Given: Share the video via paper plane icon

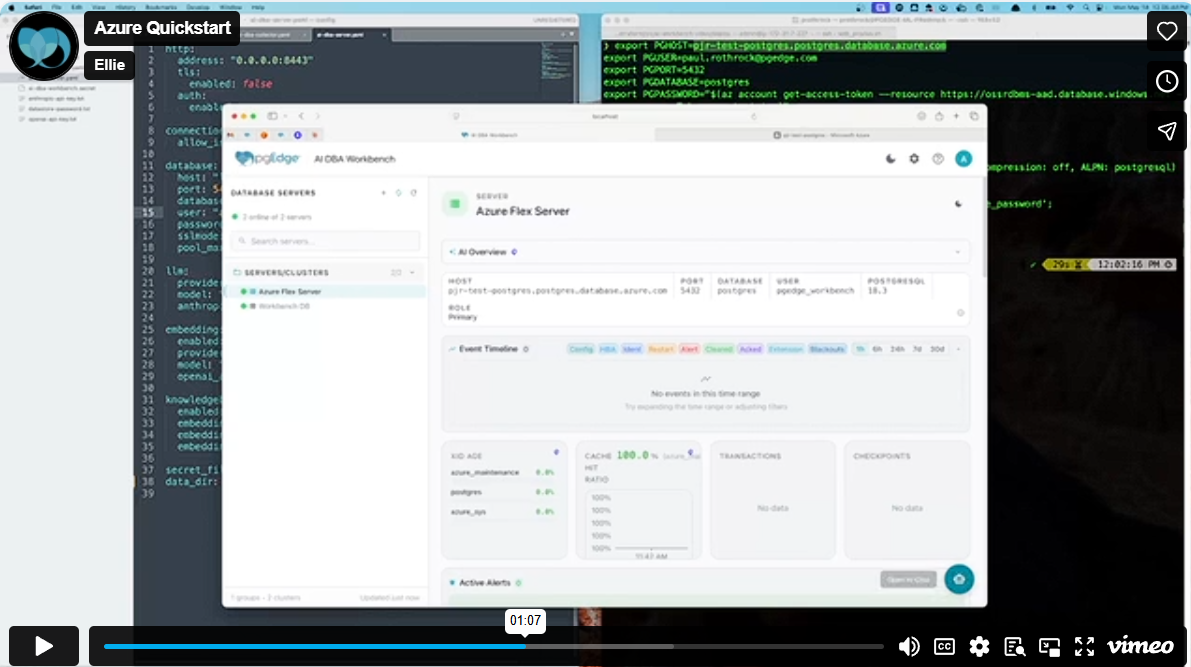Looking at the screenshot, I should (1167, 131).
